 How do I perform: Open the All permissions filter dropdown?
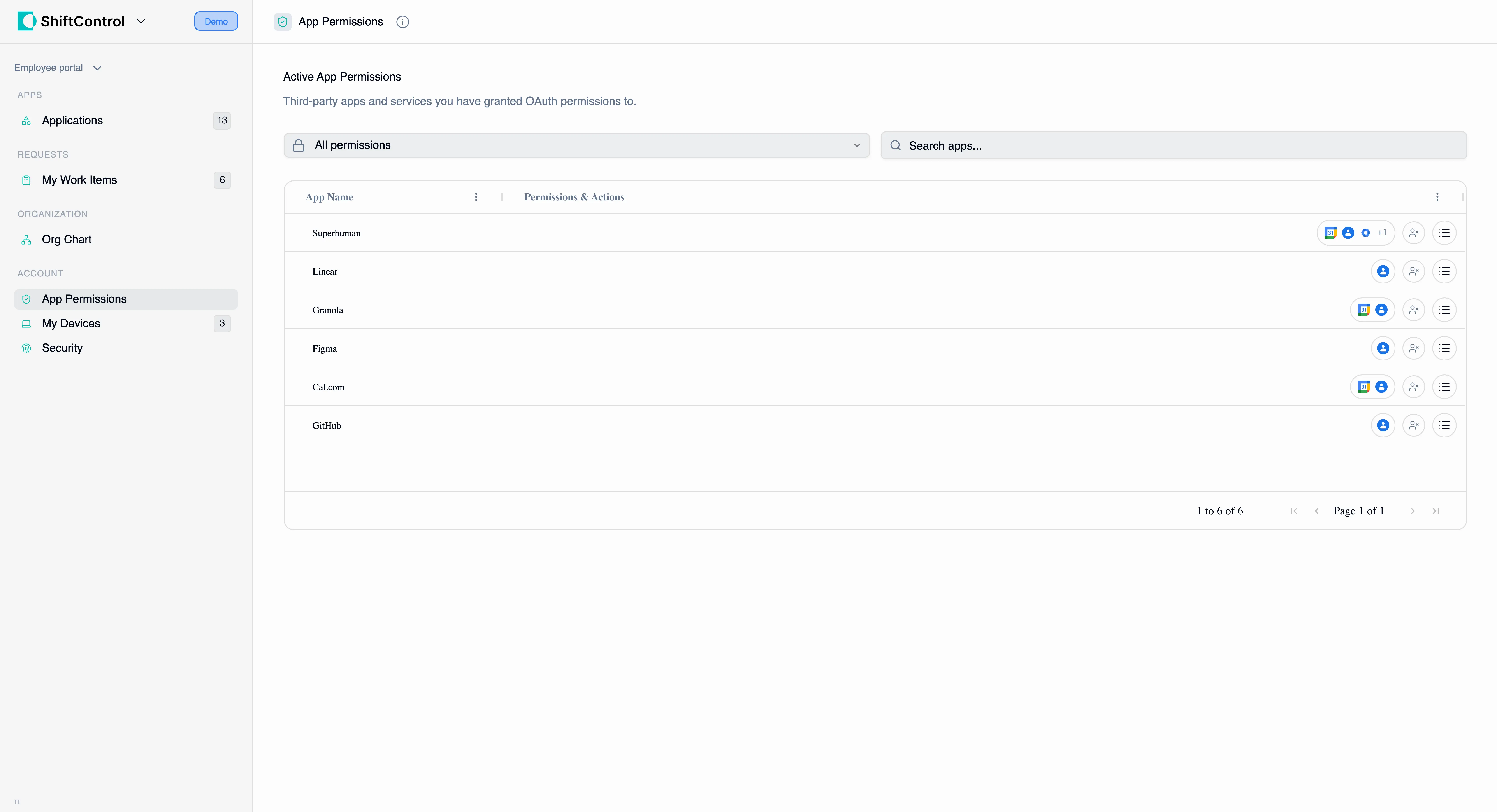tap(576, 145)
